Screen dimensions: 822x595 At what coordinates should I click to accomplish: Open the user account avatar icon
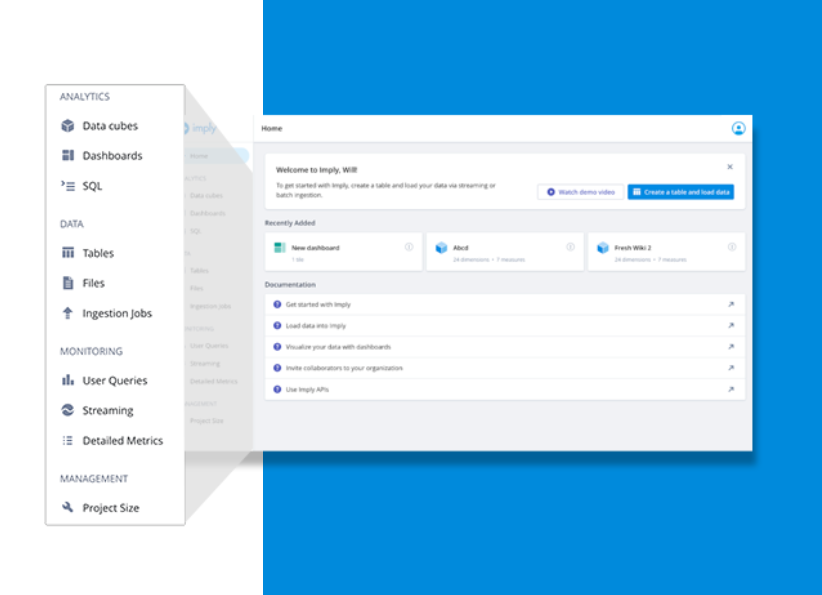pos(738,128)
